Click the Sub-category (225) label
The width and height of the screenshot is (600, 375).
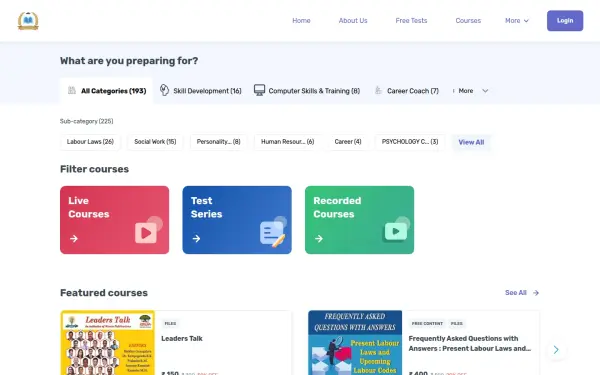point(86,121)
